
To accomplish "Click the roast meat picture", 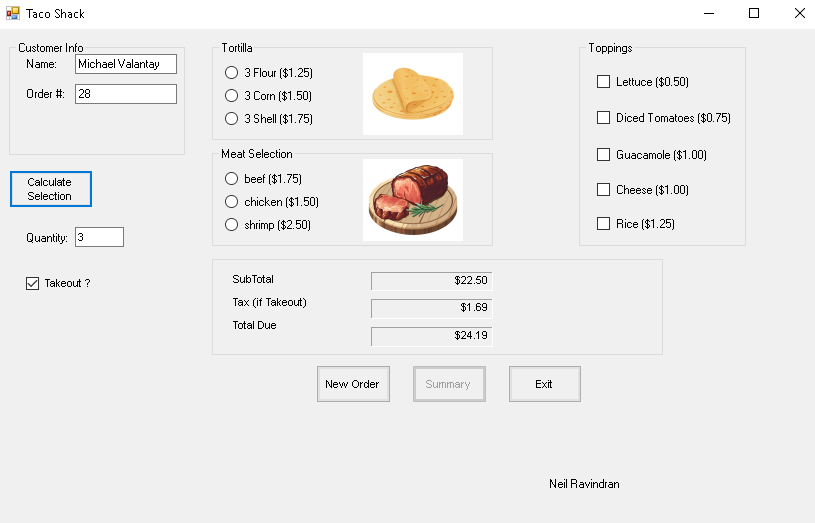I will [412, 199].
